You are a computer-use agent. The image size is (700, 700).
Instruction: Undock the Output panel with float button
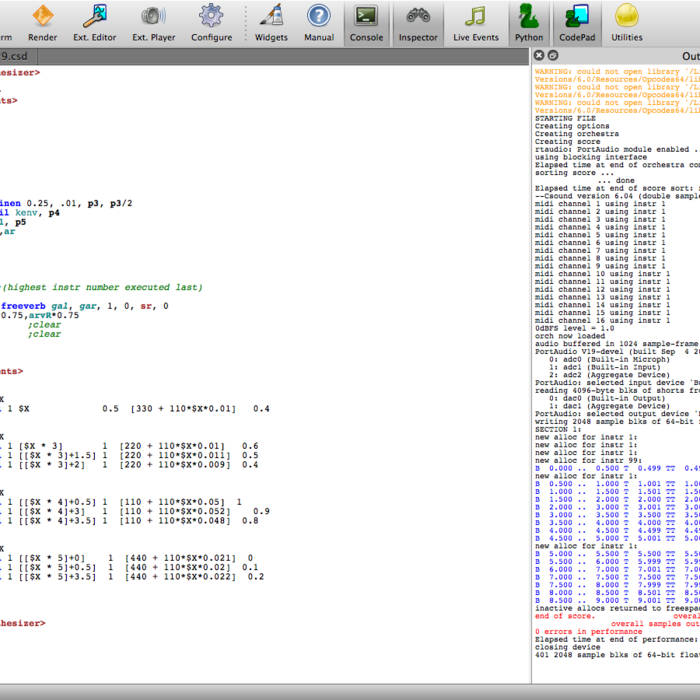pyautogui.click(x=553, y=56)
